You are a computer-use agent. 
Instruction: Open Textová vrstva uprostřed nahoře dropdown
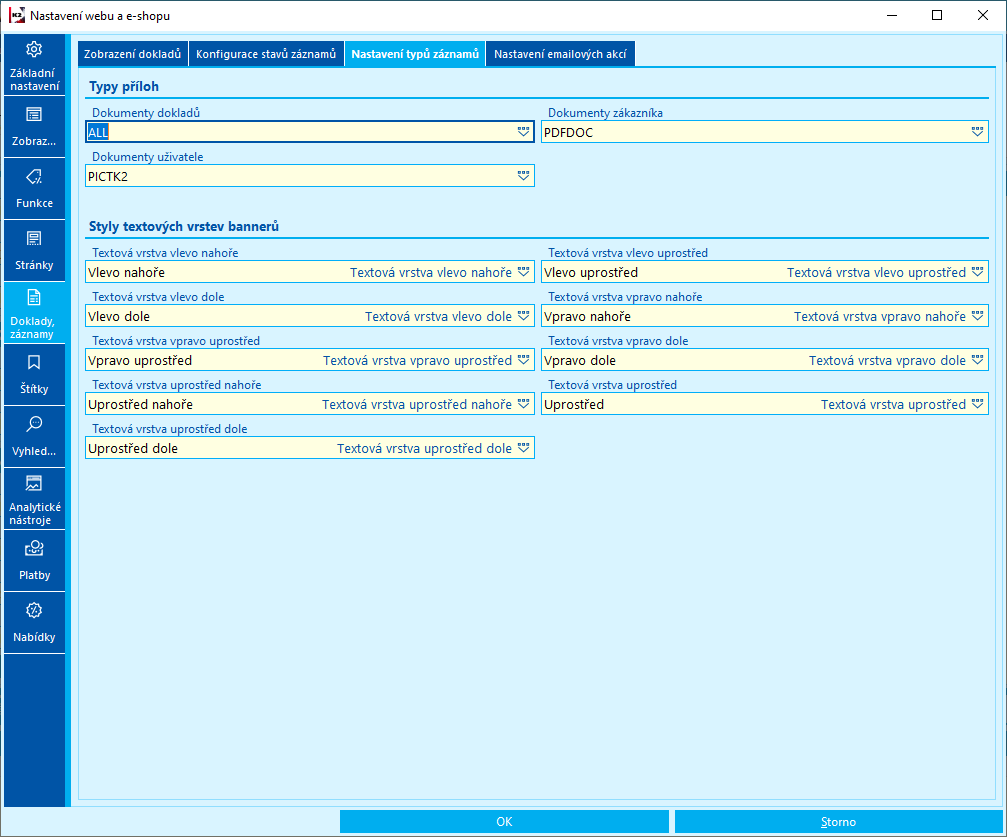[x=523, y=403]
